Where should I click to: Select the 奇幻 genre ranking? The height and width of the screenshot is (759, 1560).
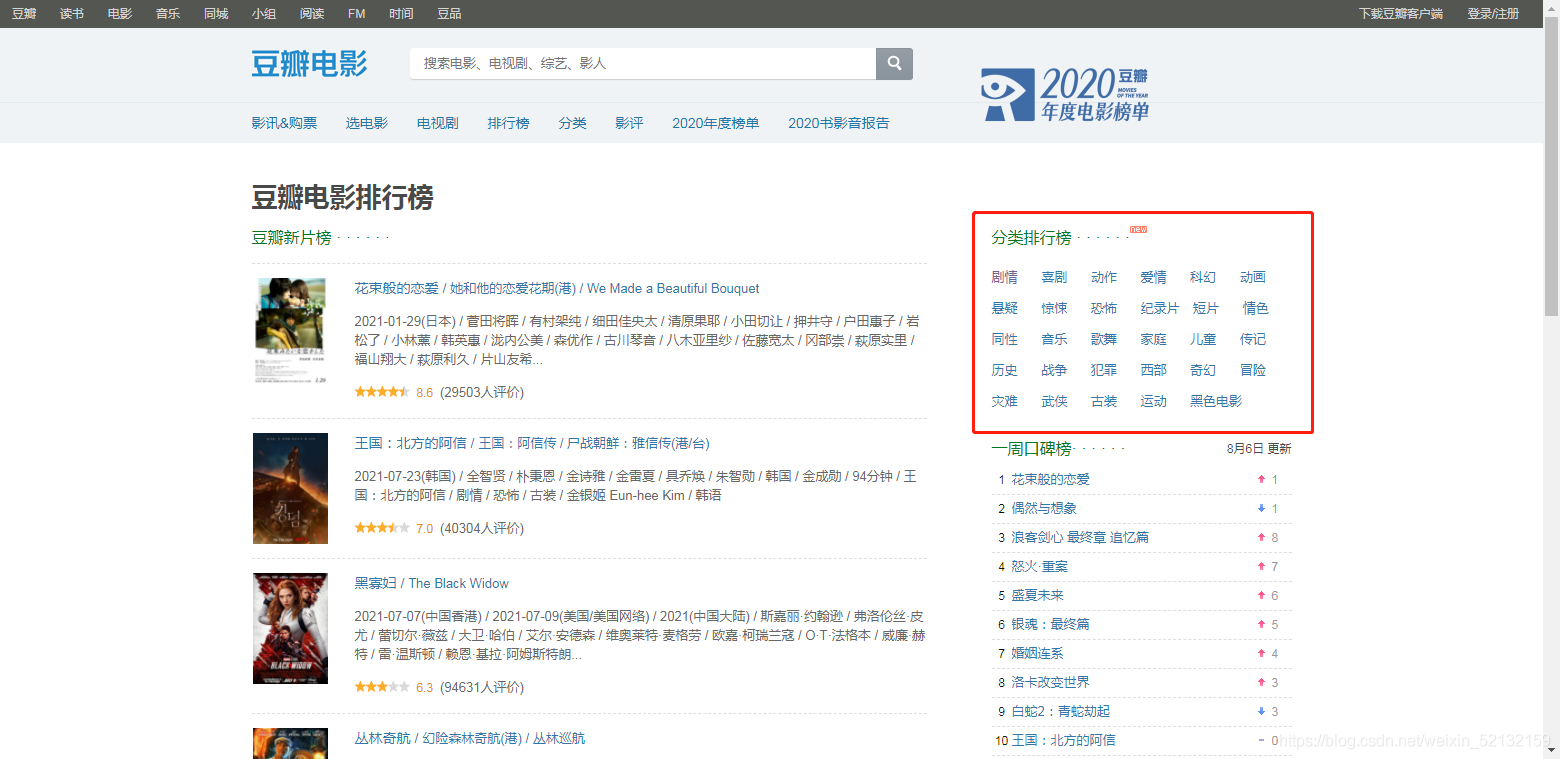click(1203, 370)
